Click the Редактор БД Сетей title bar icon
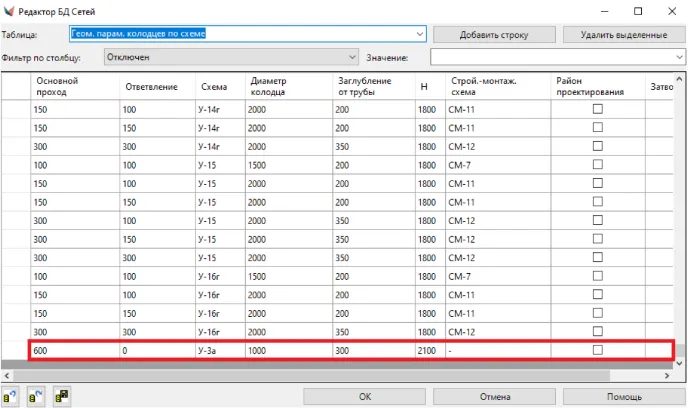Screen dimensions: 688x408 [x=11, y=11]
